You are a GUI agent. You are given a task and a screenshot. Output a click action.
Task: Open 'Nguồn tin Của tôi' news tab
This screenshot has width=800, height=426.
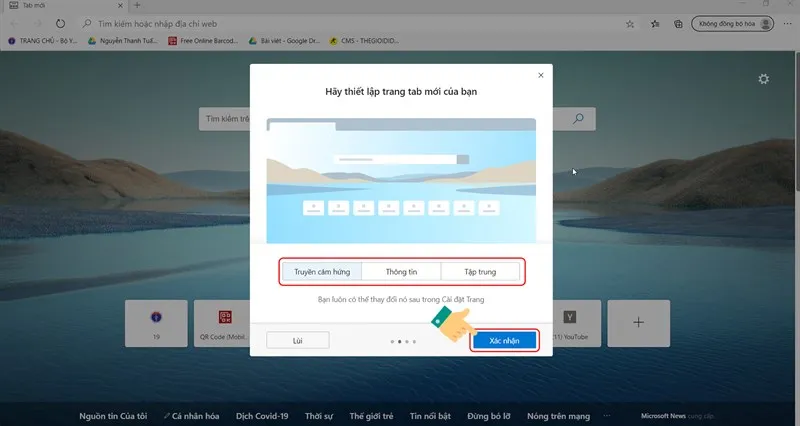coord(113,416)
